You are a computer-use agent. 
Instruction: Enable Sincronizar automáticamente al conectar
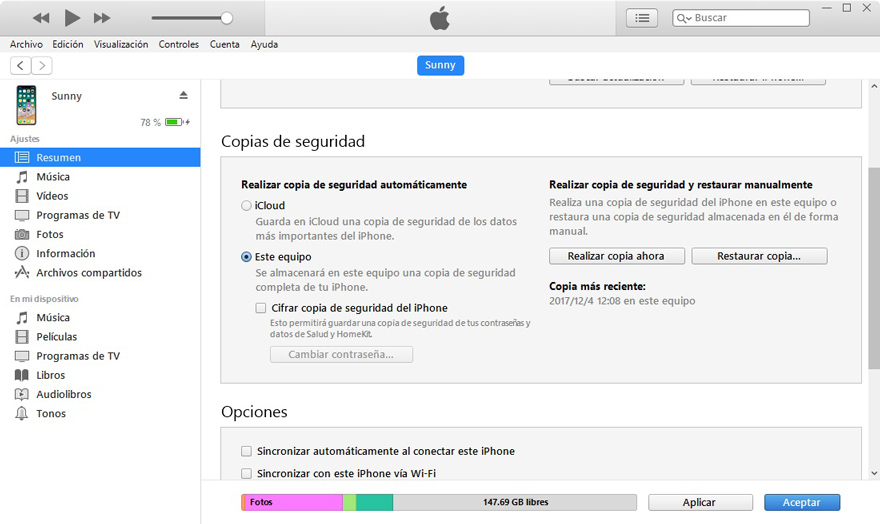coord(246,451)
